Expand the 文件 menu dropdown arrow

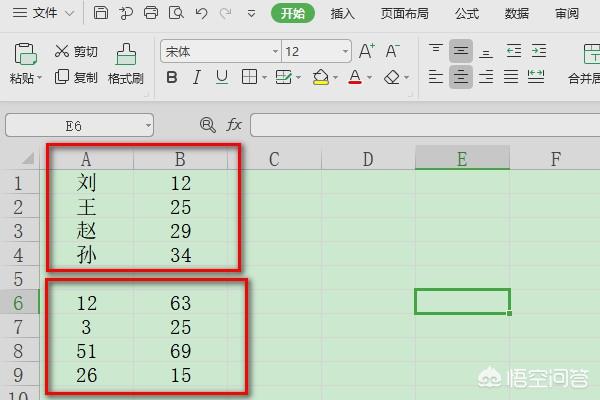pos(70,14)
